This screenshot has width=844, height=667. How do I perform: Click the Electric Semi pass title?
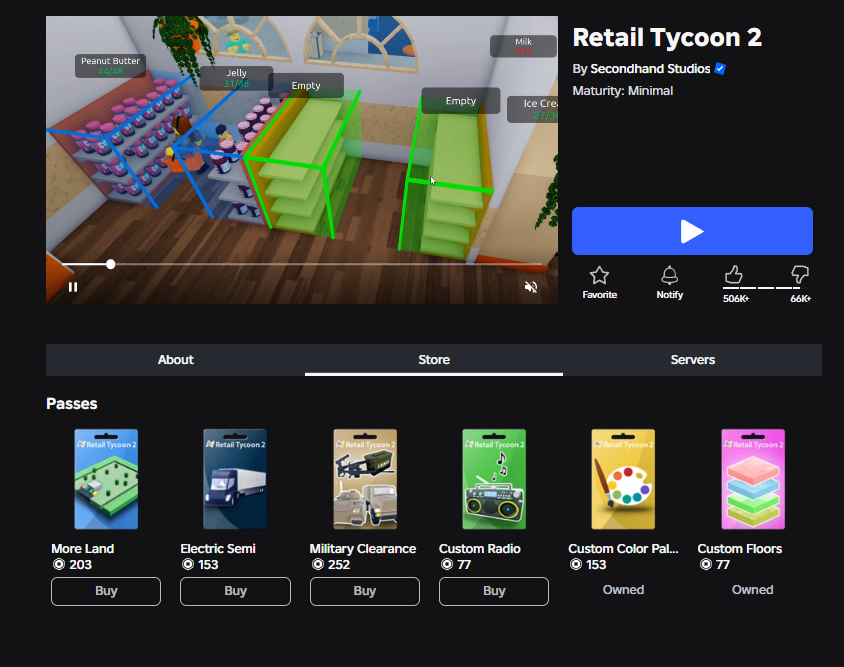coord(218,549)
